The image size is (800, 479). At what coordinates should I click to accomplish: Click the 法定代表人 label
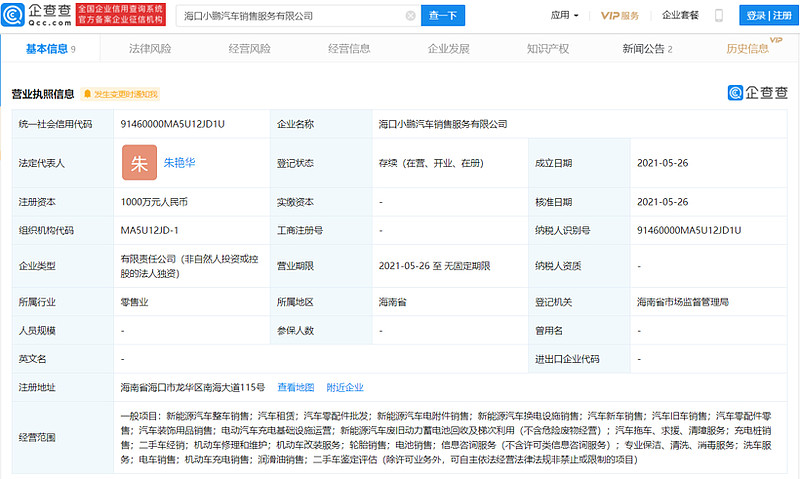(x=41, y=163)
